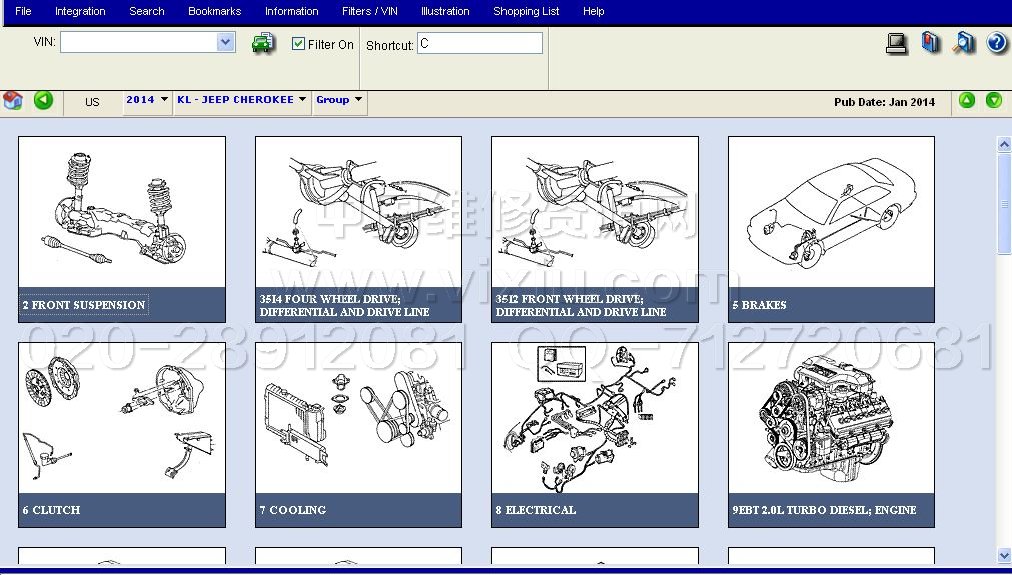Screen dimensions: 1012x575
Task: Open the Shopping List menu
Action: pyautogui.click(x=526, y=11)
